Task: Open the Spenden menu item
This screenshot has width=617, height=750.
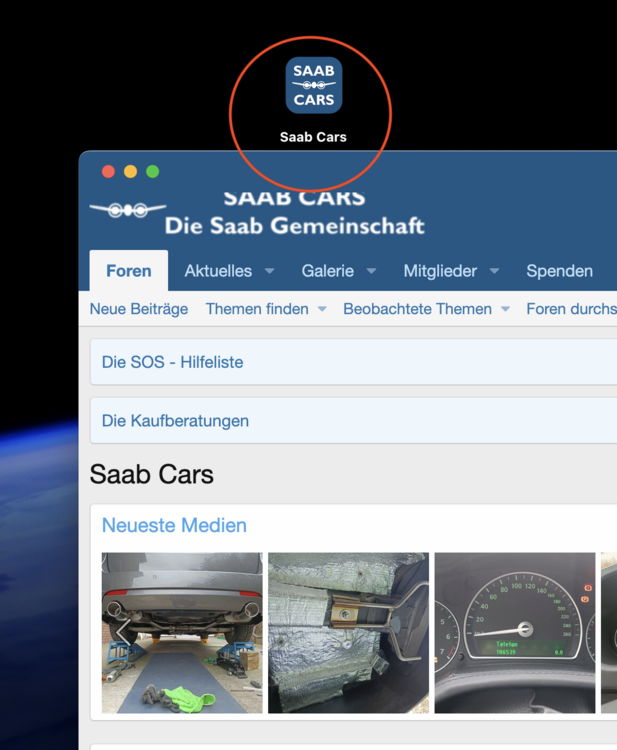Action: [x=560, y=271]
